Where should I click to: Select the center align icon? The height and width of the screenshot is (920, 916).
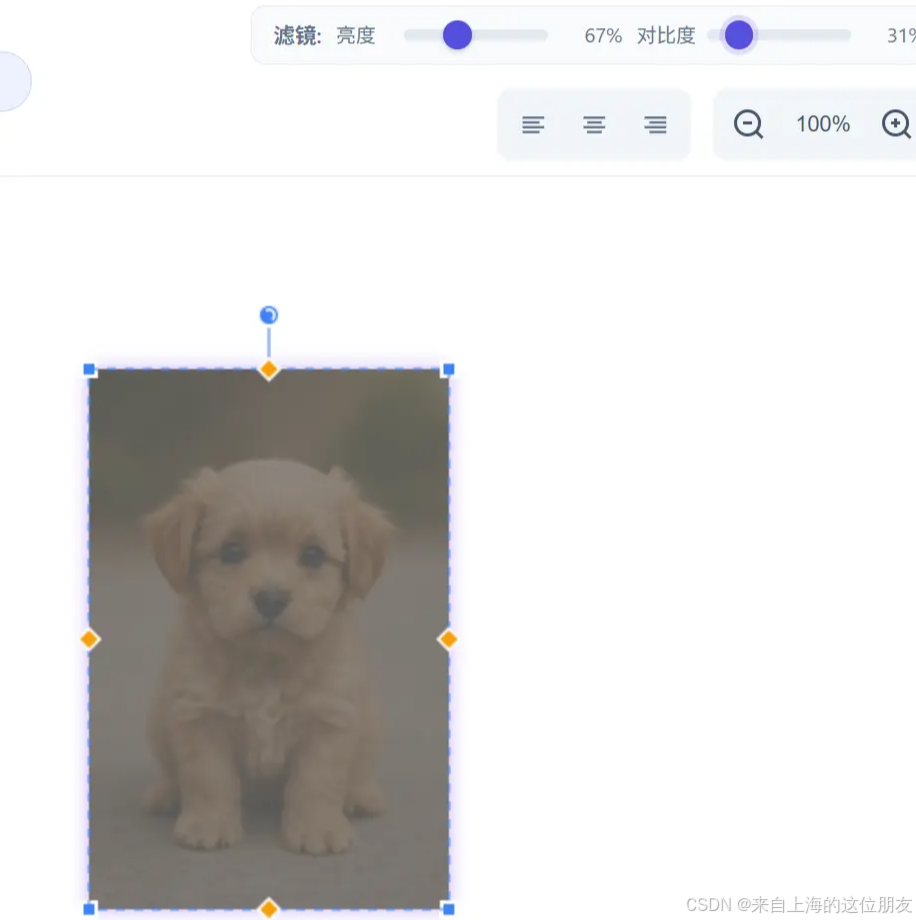(594, 124)
